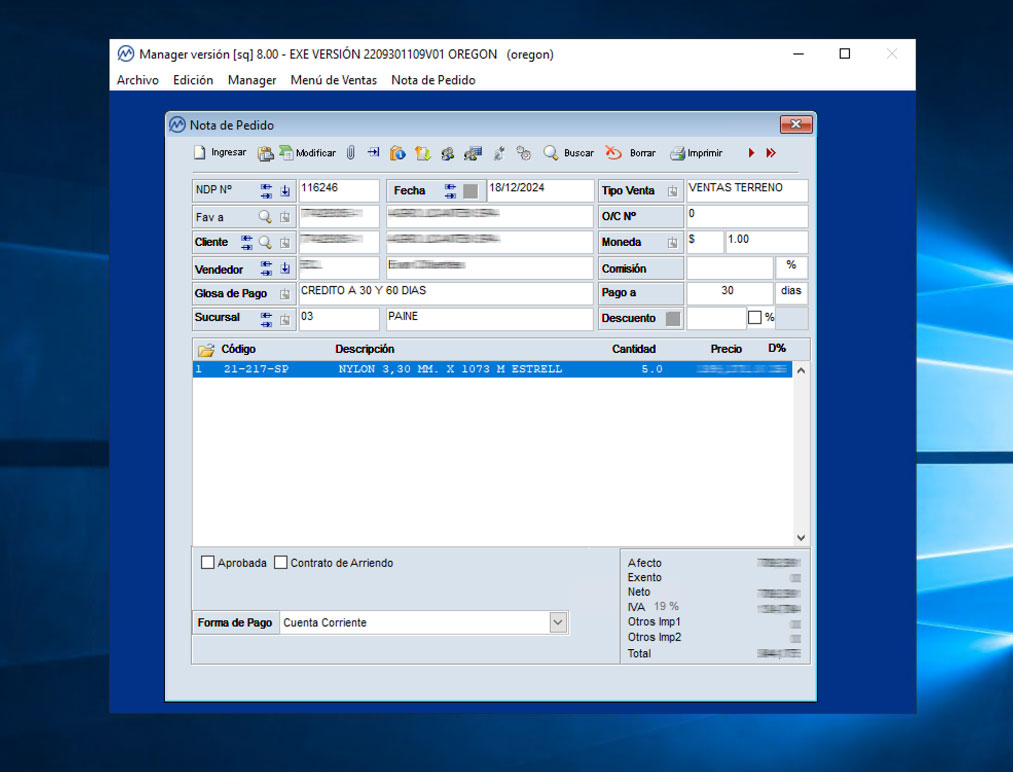This screenshot has width=1013, height=772.
Task: Click the open folder icon beside Código
Action: (206, 349)
